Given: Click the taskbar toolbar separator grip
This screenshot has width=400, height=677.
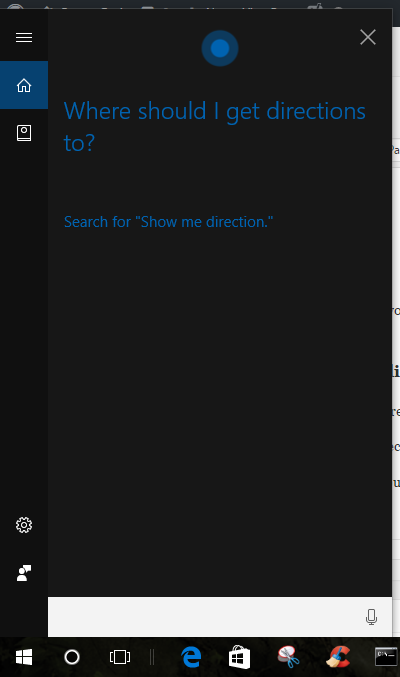Looking at the screenshot, I should [x=152, y=657].
